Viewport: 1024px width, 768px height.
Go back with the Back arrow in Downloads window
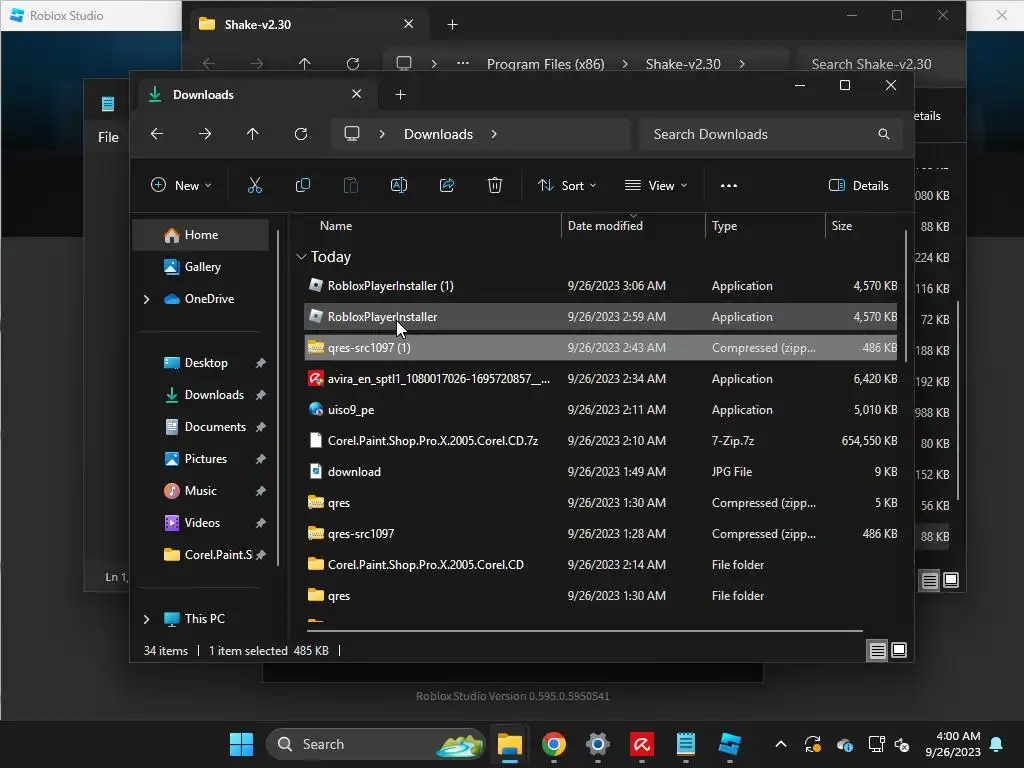click(157, 134)
